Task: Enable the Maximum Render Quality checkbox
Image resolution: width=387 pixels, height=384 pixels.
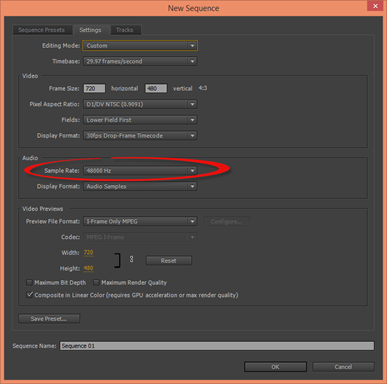Action: 96,283
